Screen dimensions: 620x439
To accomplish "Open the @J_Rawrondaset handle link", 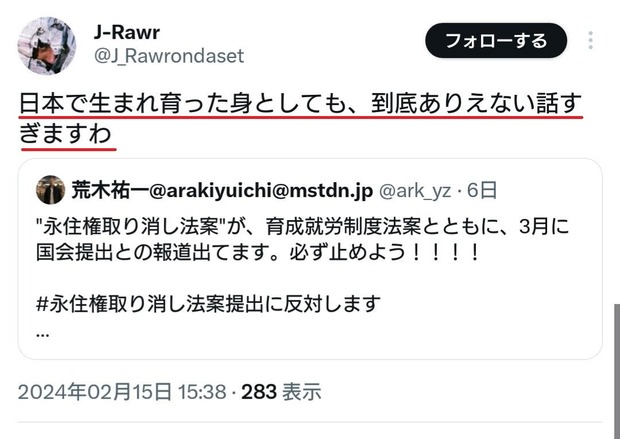I will [169, 56].
